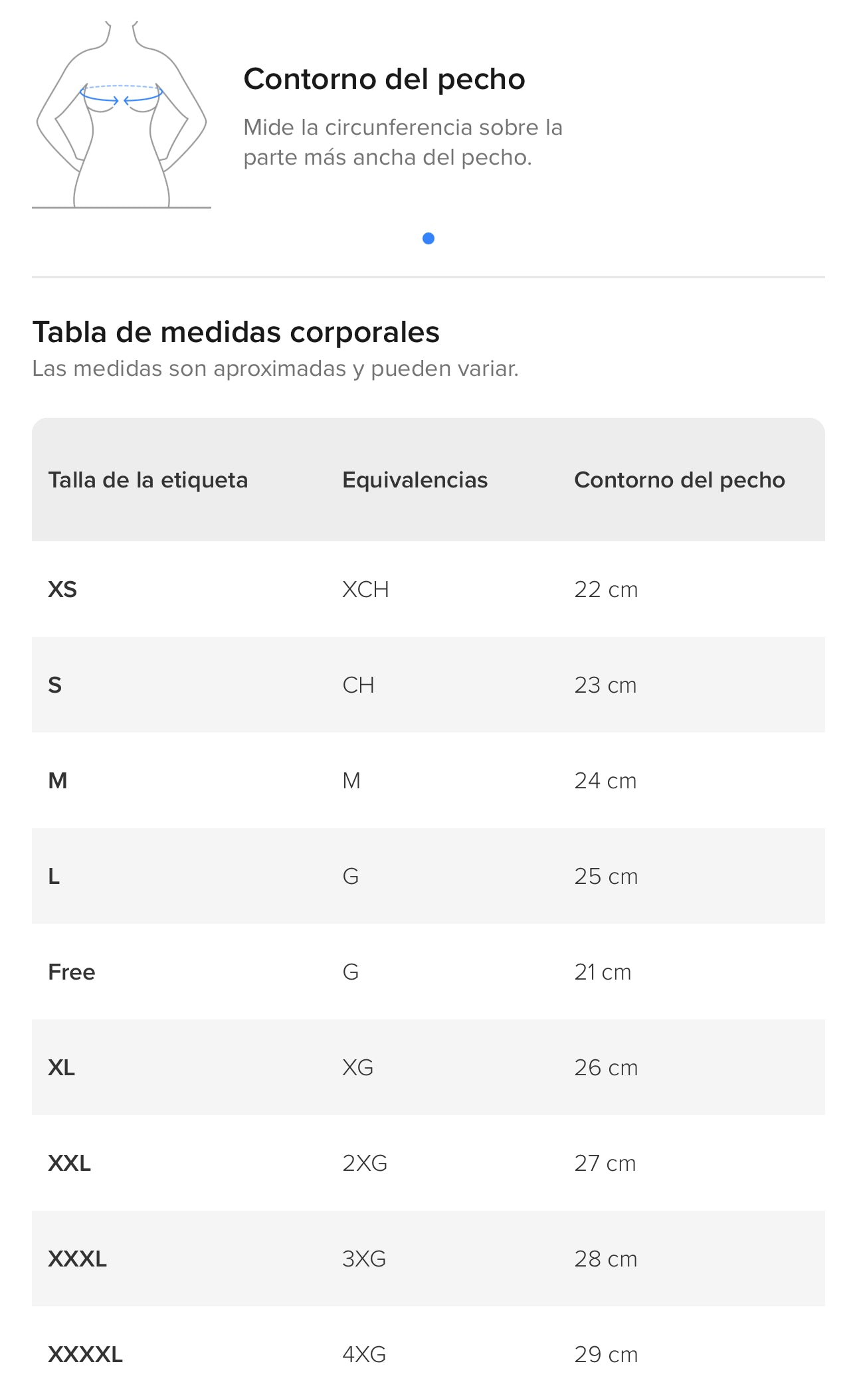Click the "Equivalencias" column header
This screenshot has height=1400, width=857.
pos(415,480)
